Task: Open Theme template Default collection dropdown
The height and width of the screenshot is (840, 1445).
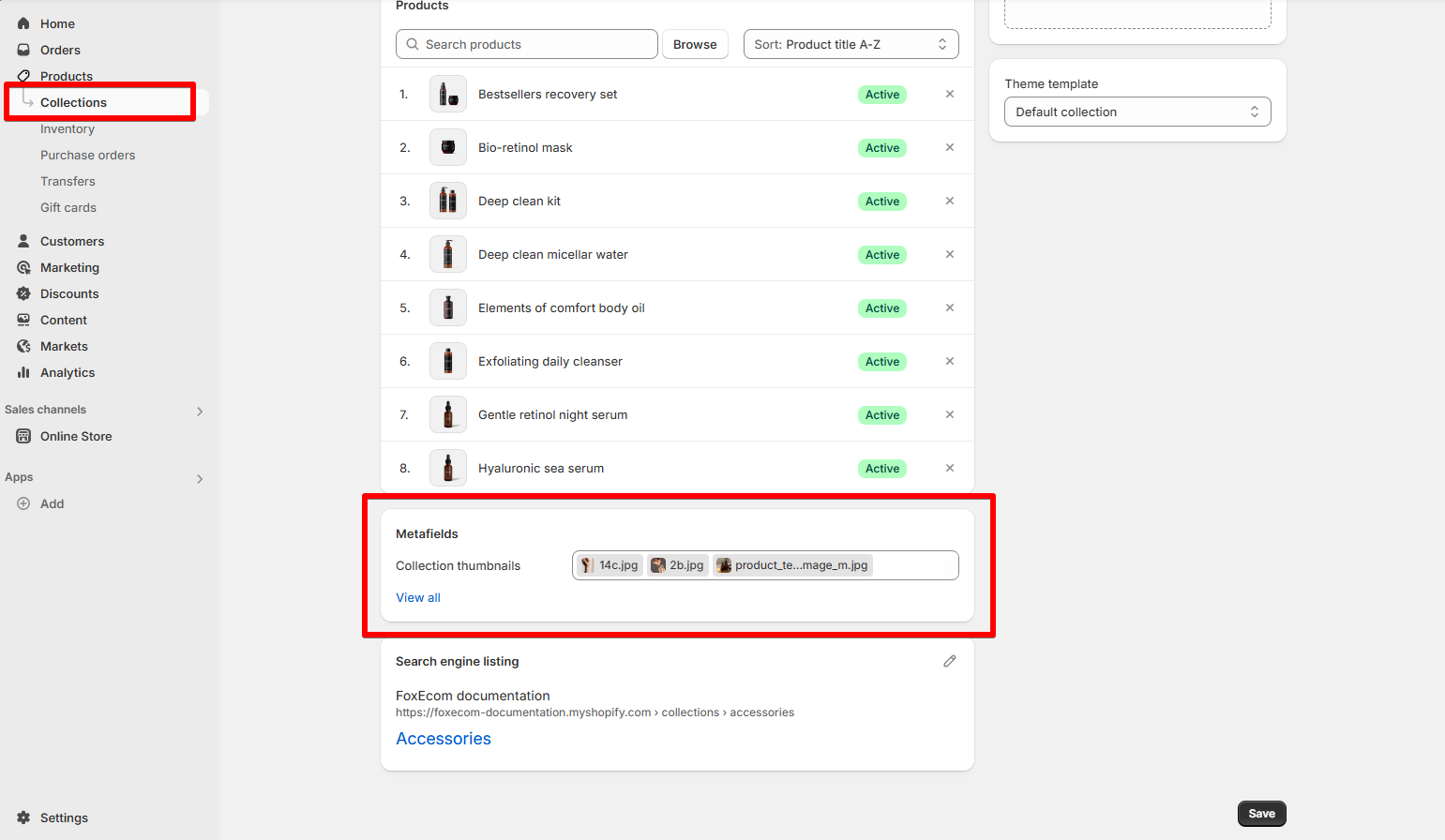Action: pos(1137,112)
